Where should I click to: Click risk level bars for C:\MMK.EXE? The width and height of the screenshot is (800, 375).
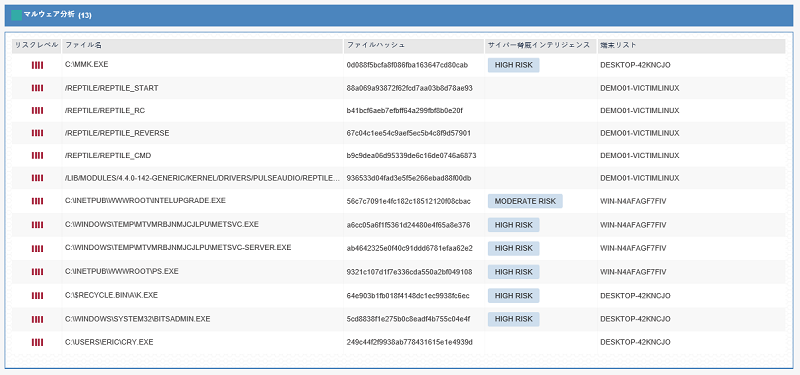click(x=37, y=65)
